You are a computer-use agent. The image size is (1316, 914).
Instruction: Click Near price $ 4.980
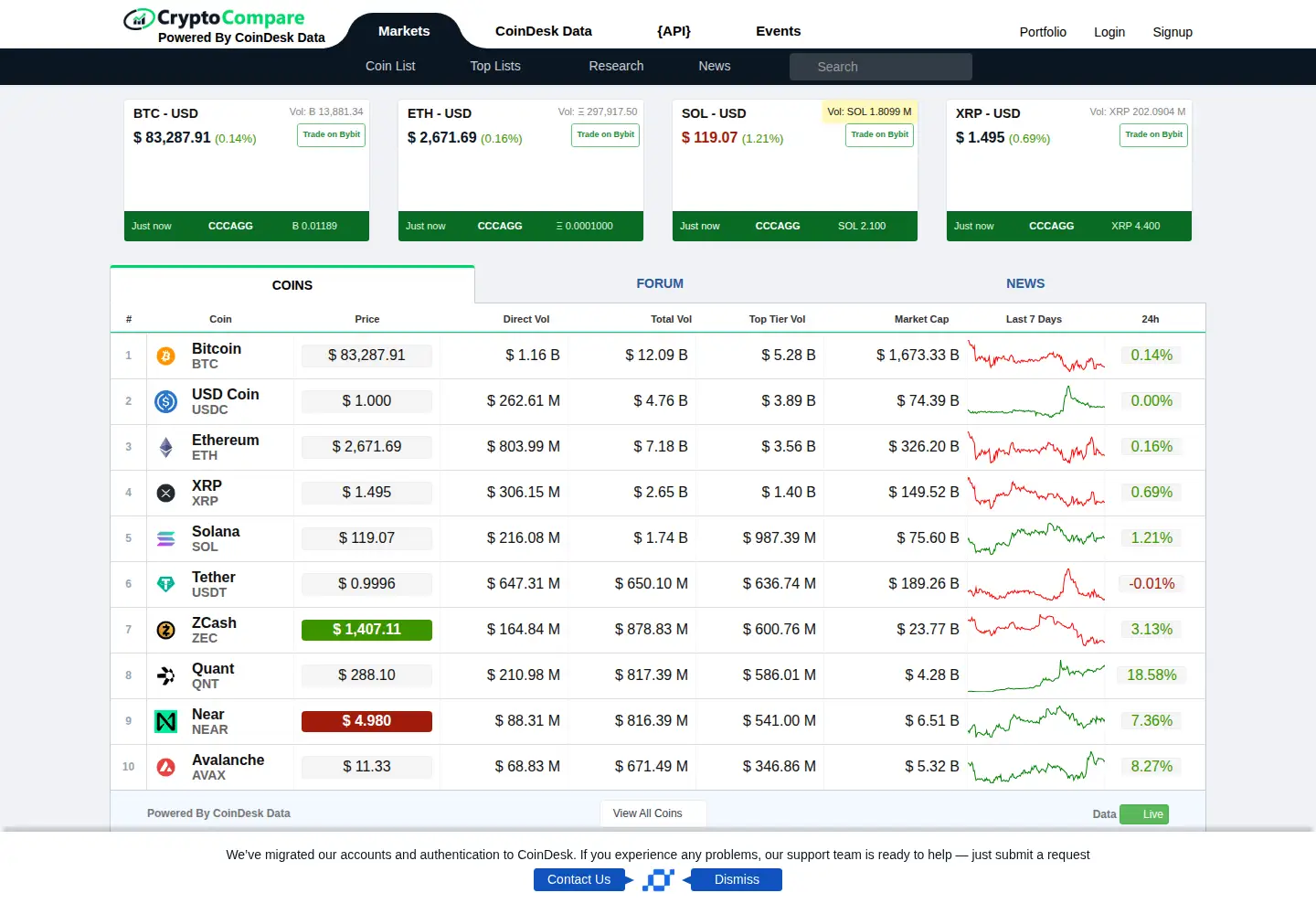point(366,721)
